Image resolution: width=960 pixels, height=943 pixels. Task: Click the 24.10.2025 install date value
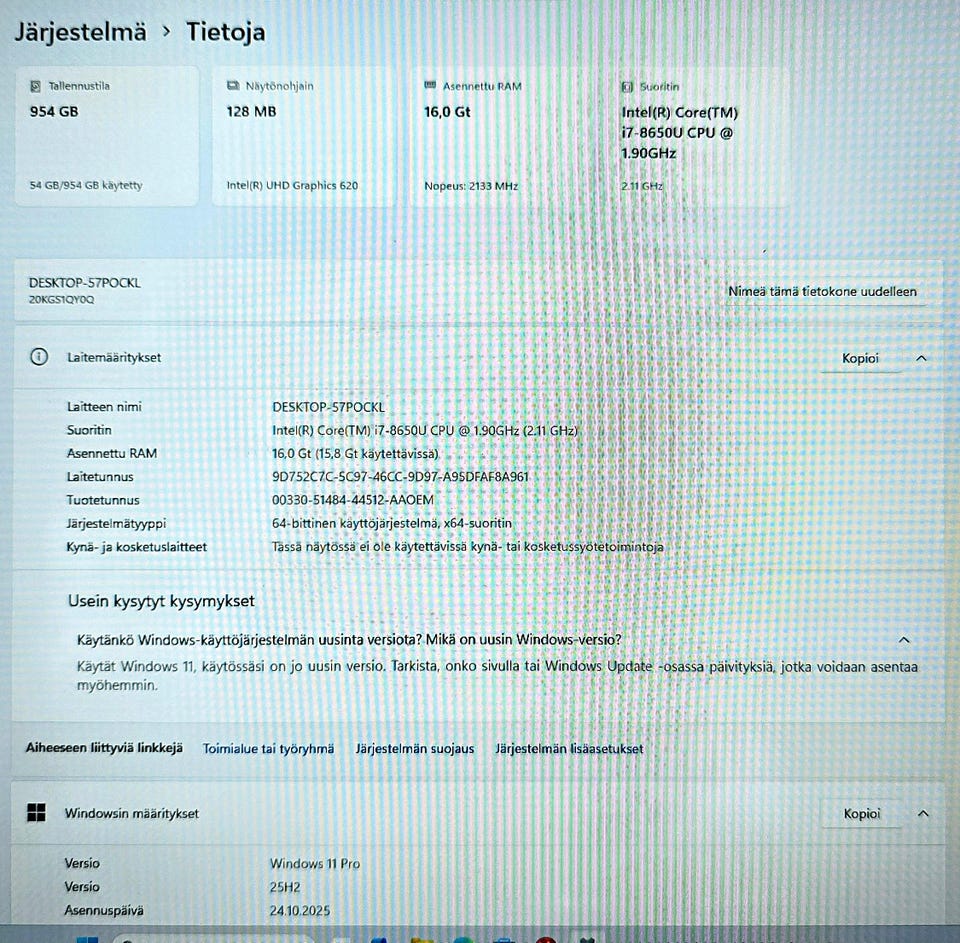pos(299,911)
